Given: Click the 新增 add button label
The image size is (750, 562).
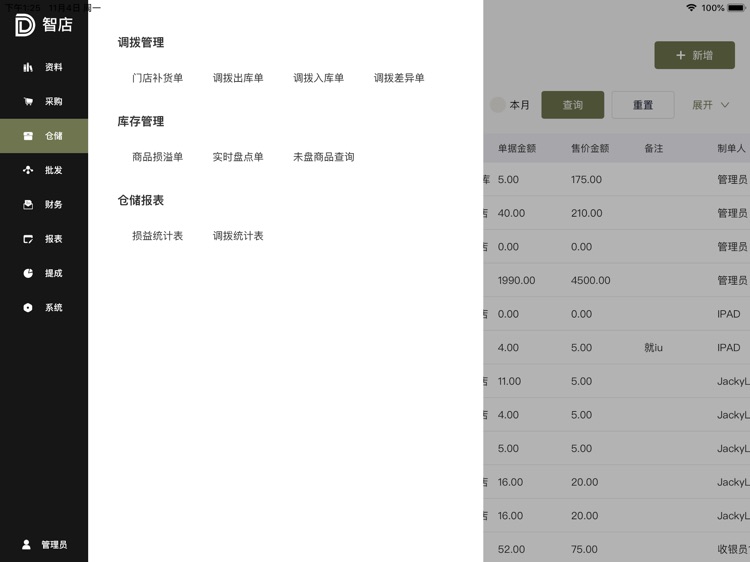Looking at the screenshot, I should coord(702,55).
